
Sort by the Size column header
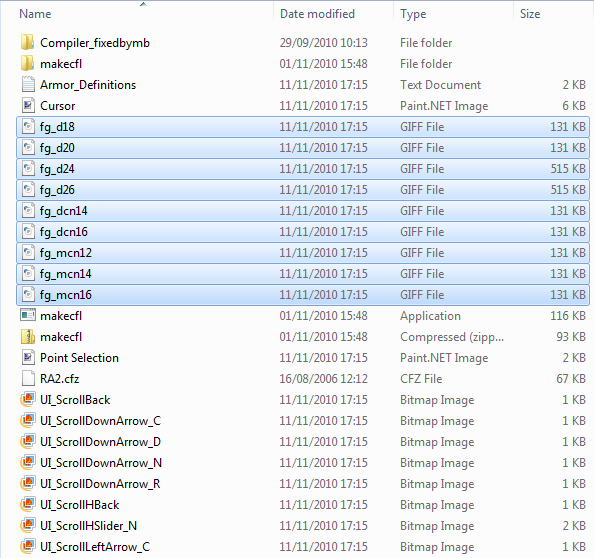pyautogui.click(x=530, y=14)
